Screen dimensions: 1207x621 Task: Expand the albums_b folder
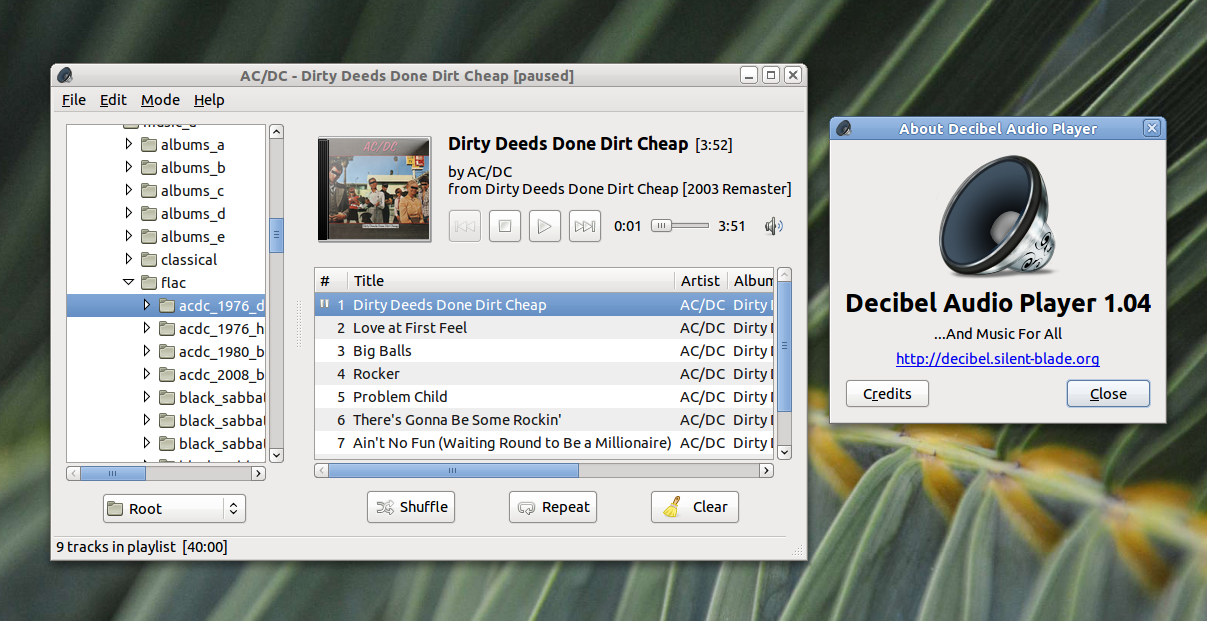[128, 167]
